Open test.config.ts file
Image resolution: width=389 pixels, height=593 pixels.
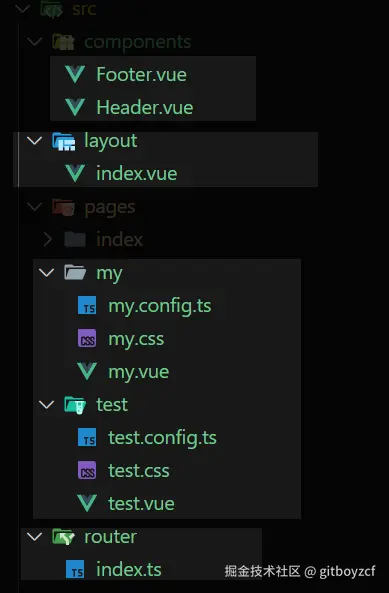(162, 438)
